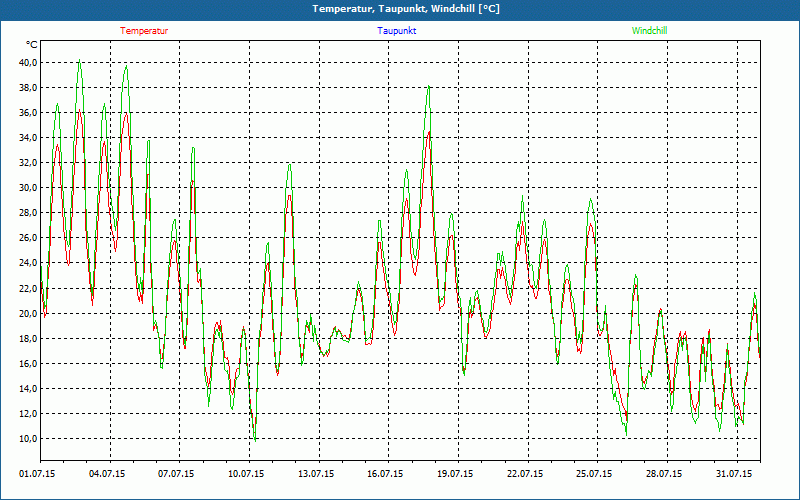Click the 28.07.15 date label
Image resolution: width=800 pixels, height=500 pixels.
tap(664, 474)
